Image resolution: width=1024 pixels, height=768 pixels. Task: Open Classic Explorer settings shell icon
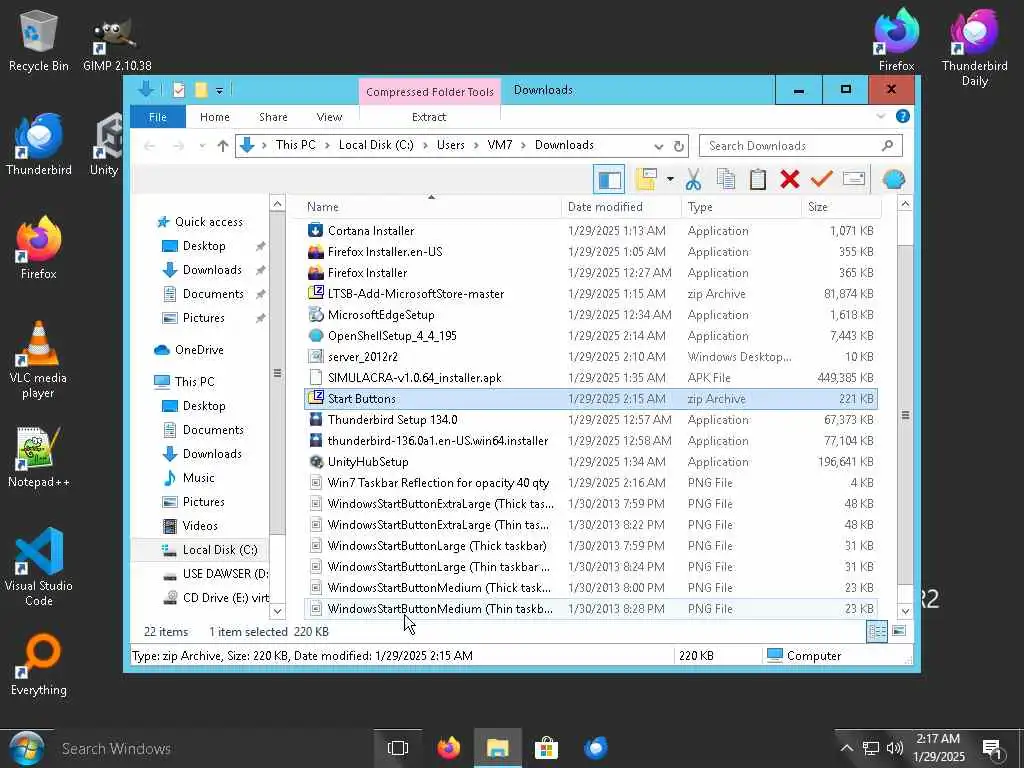[x=893, y=179]
